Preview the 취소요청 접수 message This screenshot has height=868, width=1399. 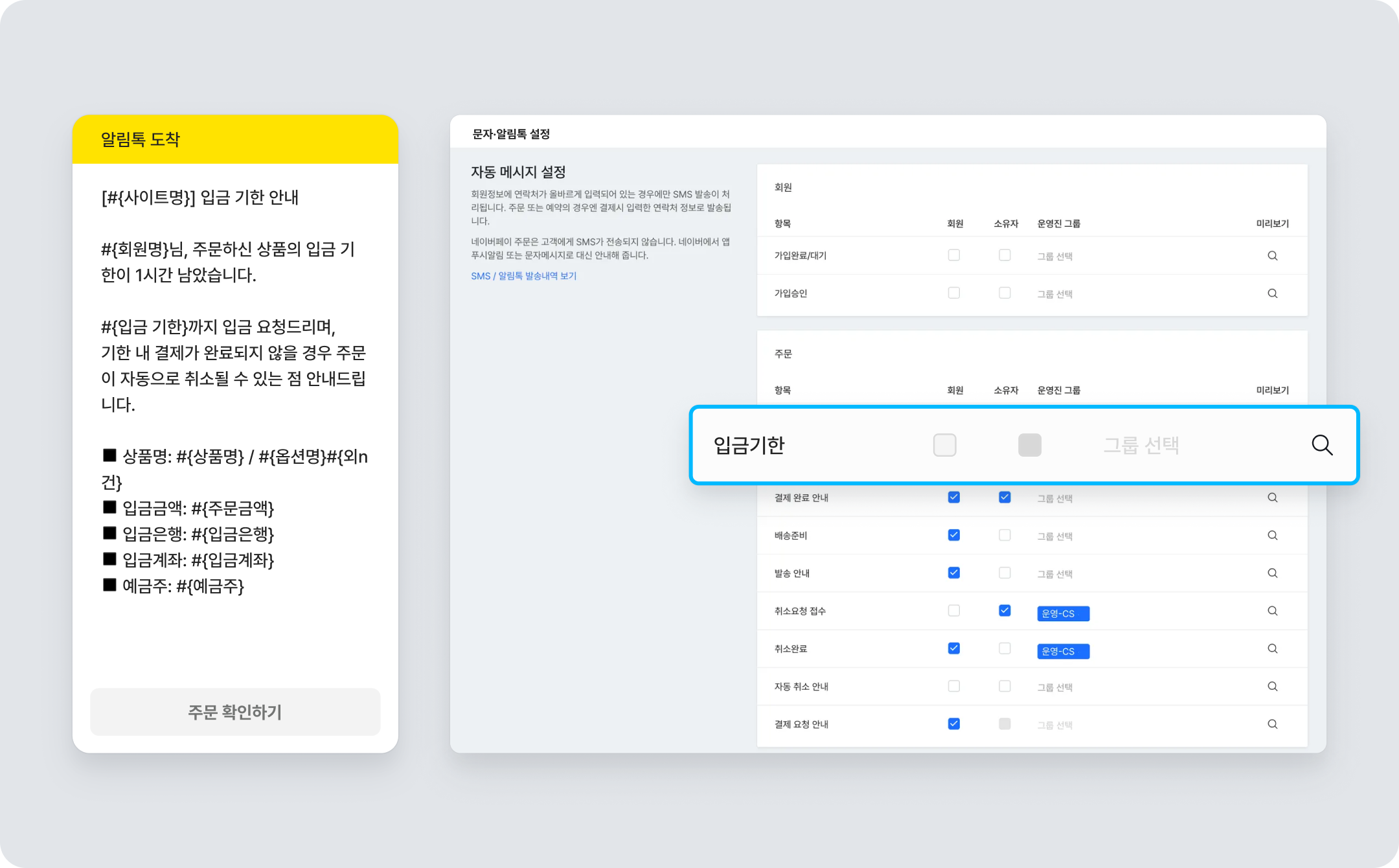1272,611
